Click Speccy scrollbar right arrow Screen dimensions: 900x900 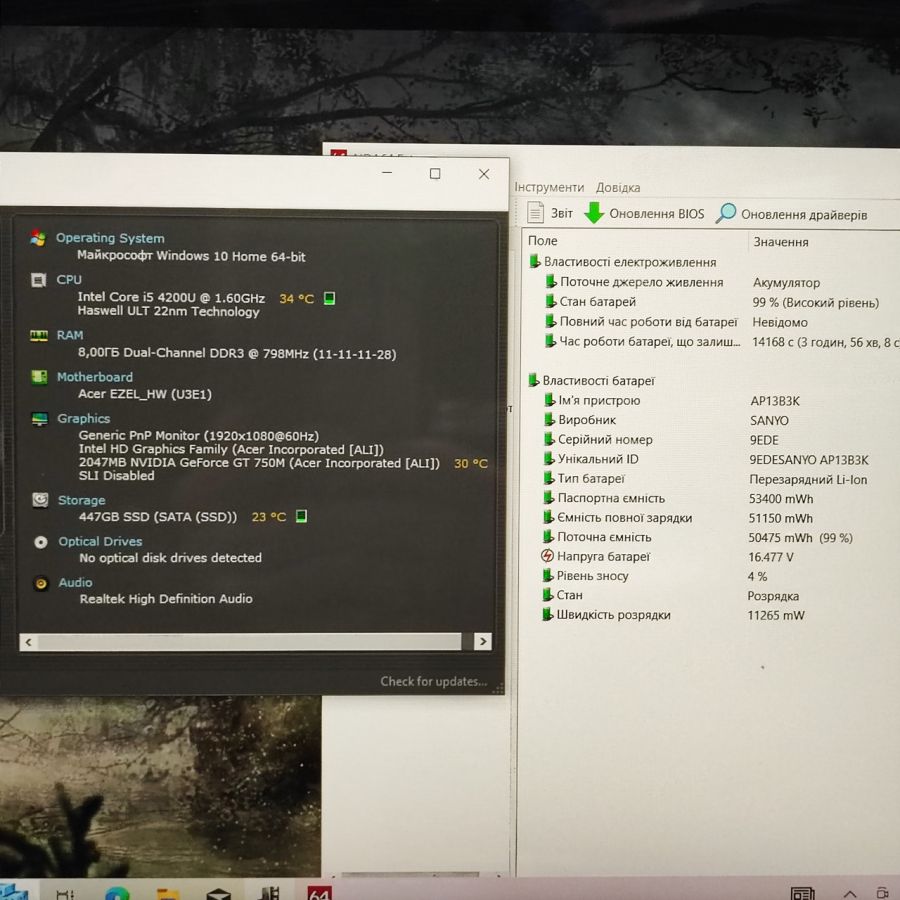pyautogui.click(x=483, y=641)
